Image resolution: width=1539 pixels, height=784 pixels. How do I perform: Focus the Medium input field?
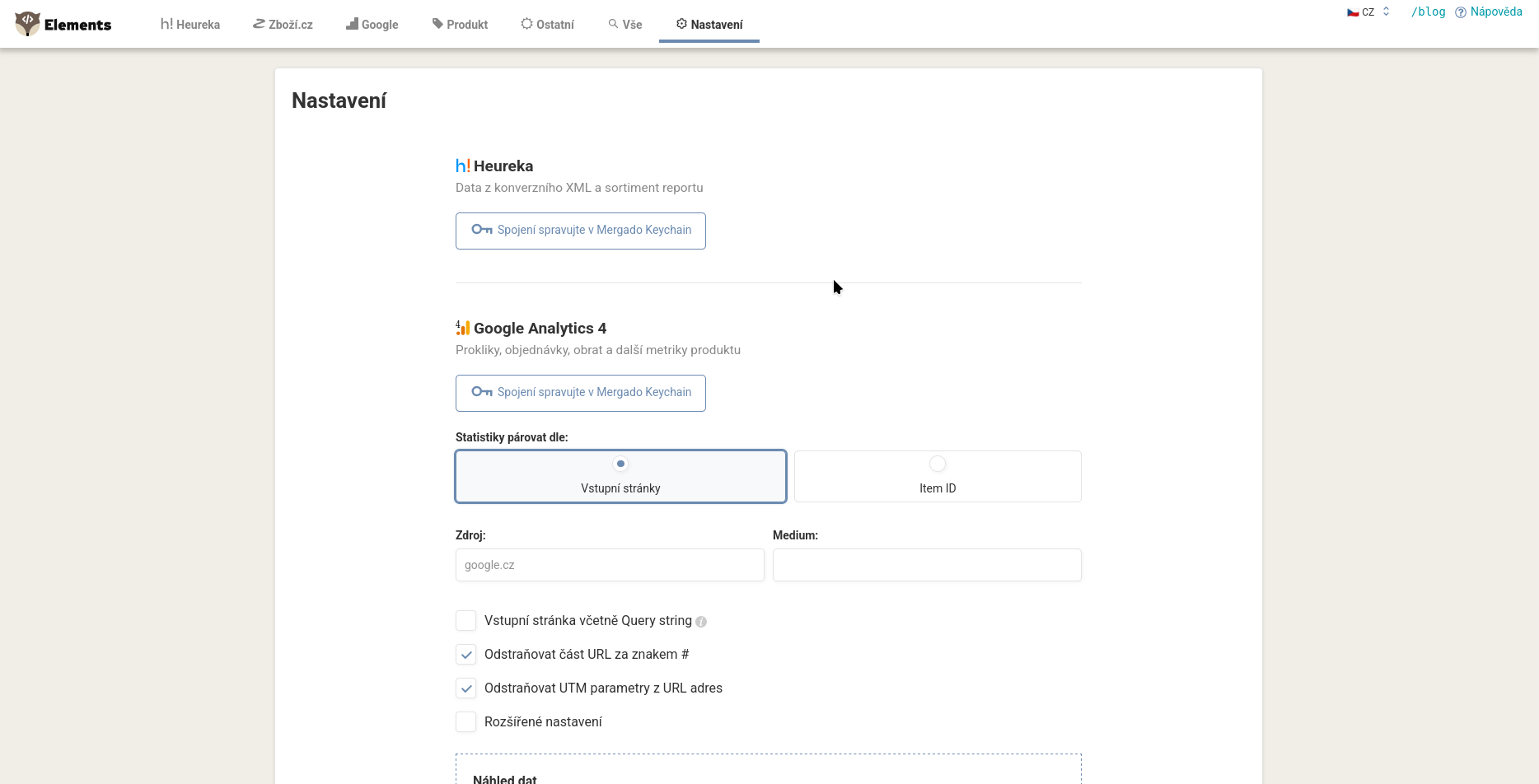pyautogui.click(x=927, y=565)
